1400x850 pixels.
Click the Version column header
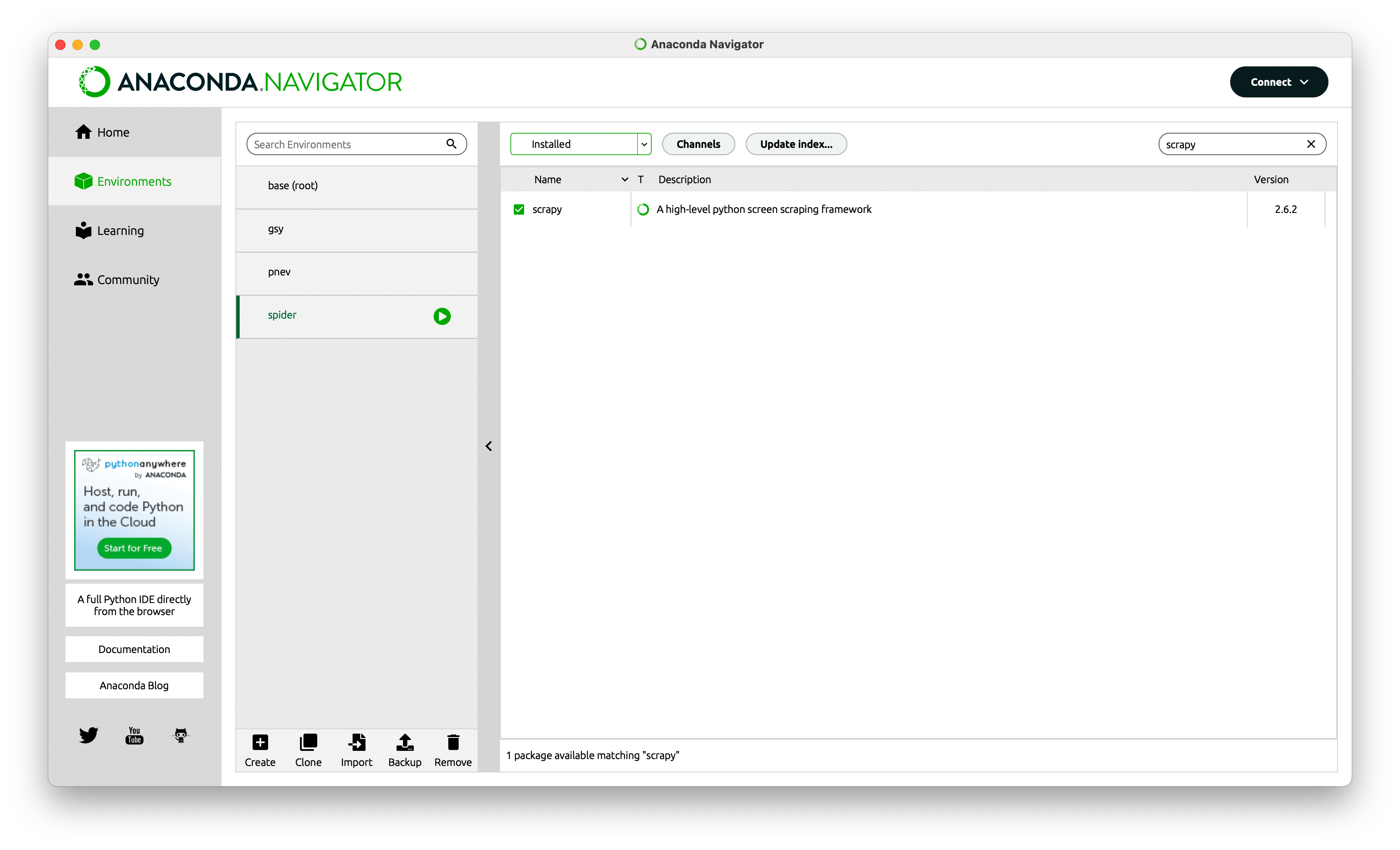pyautogui.click(x=1271, y=180)
